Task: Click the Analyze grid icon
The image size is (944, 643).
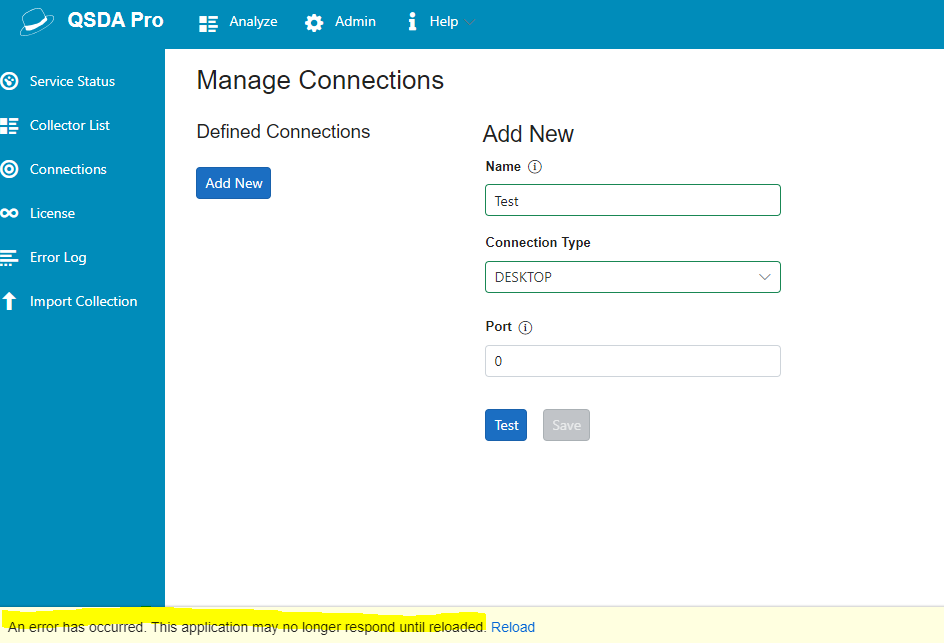Action: click(x=208, y=23)
